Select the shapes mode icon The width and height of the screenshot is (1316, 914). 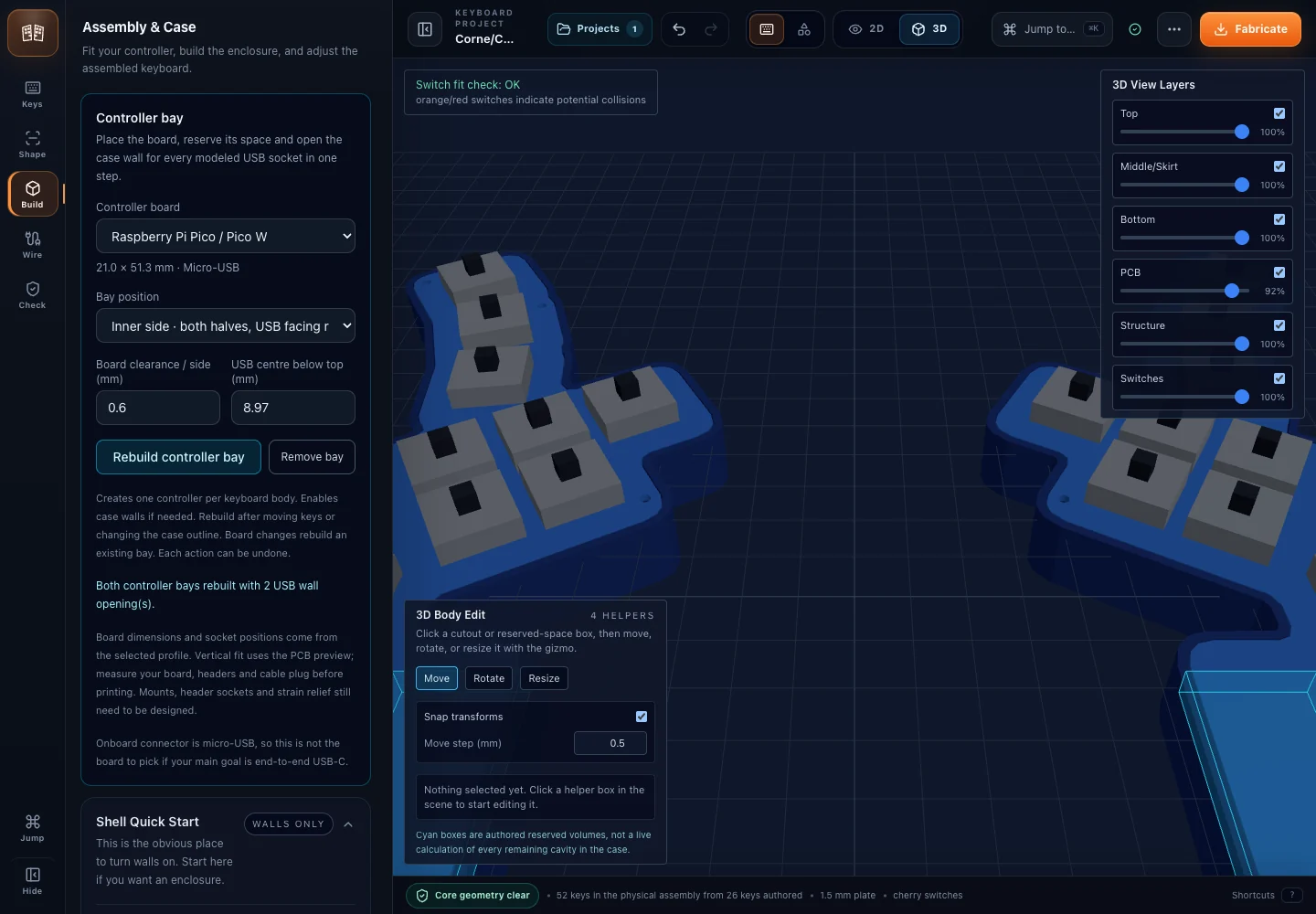click(x=804, y=29)
